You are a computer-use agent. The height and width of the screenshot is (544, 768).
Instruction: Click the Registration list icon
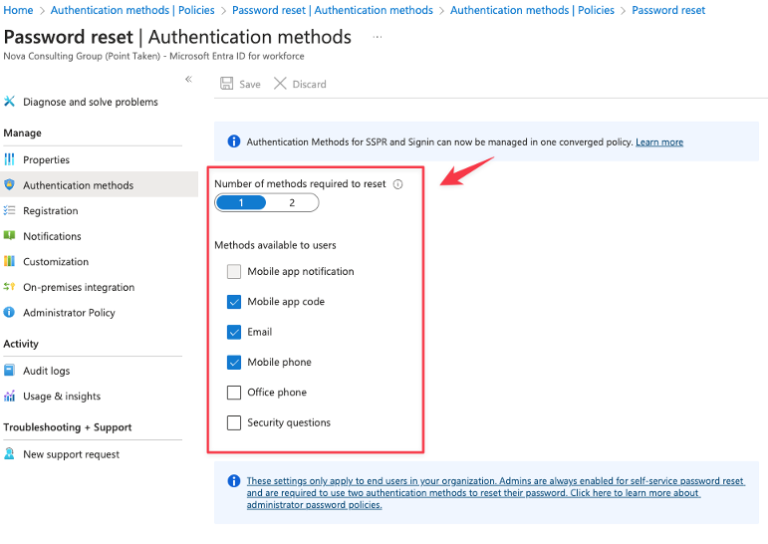click(x=10, y=211)
